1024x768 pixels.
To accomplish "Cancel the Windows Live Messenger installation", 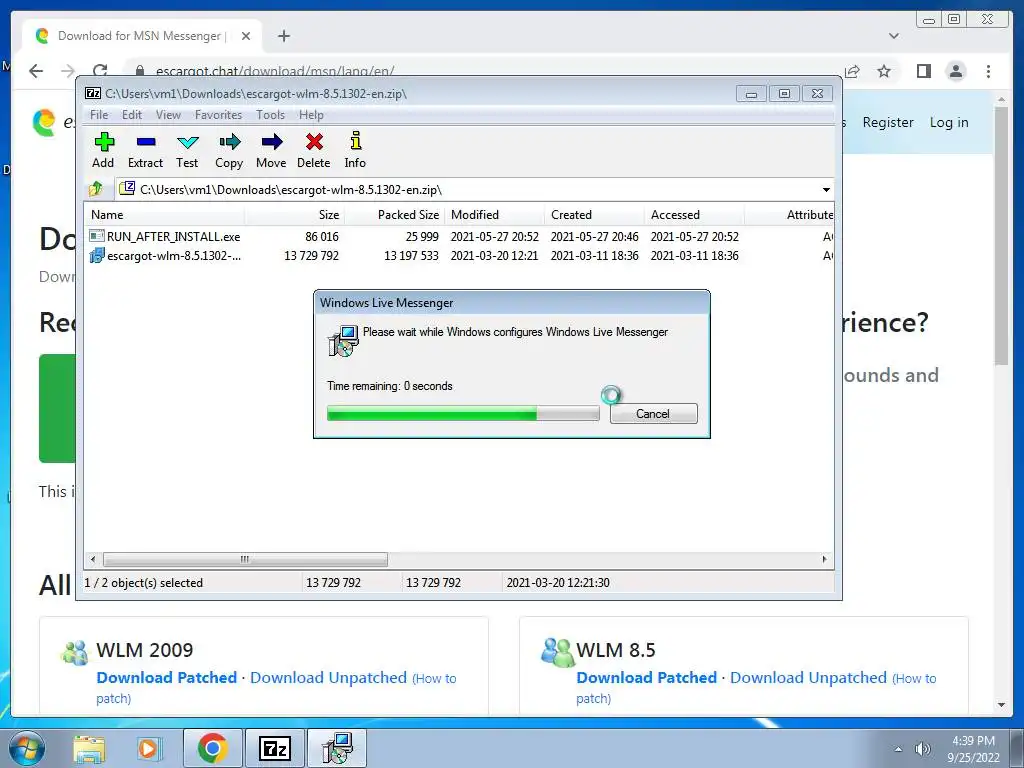I will pyautogui.click(x=654, y=413).
